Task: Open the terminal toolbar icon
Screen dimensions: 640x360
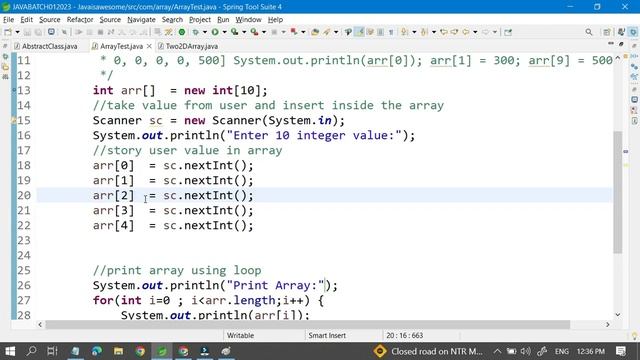Action: click(x=51, y=32)
